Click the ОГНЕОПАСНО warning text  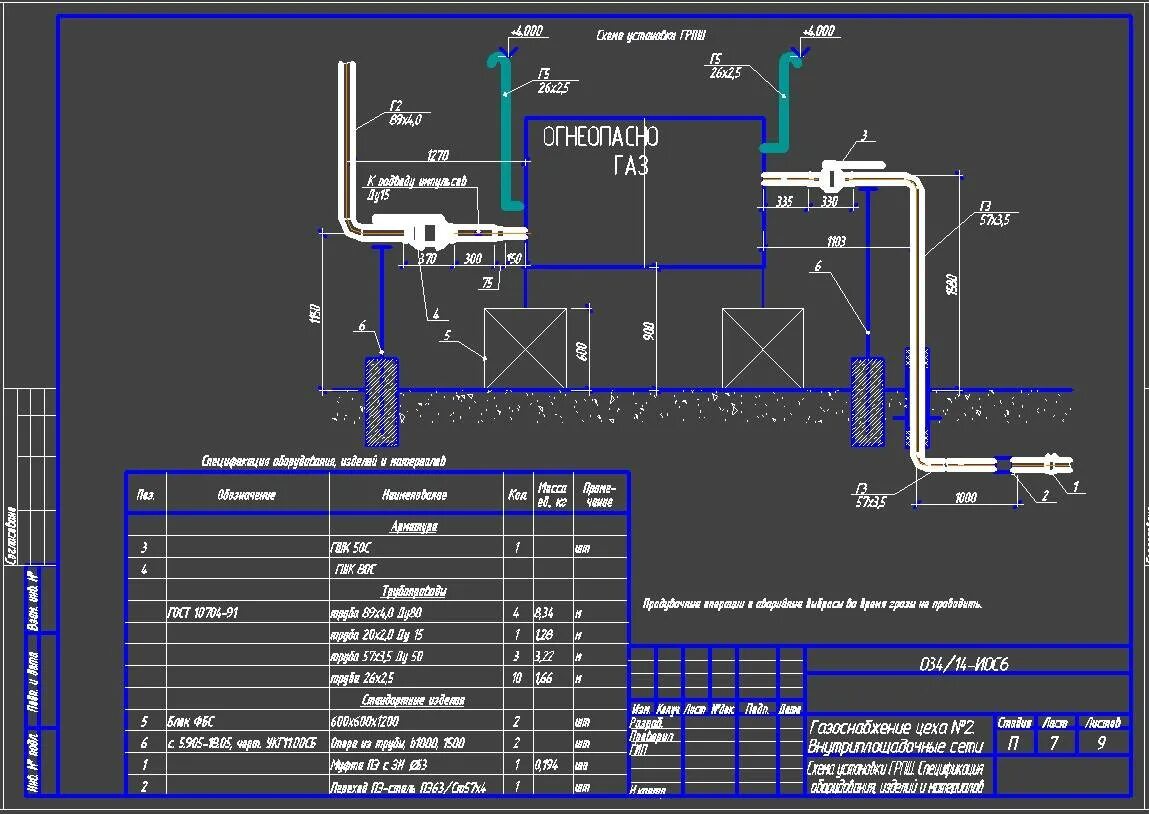tap(600, 137)
